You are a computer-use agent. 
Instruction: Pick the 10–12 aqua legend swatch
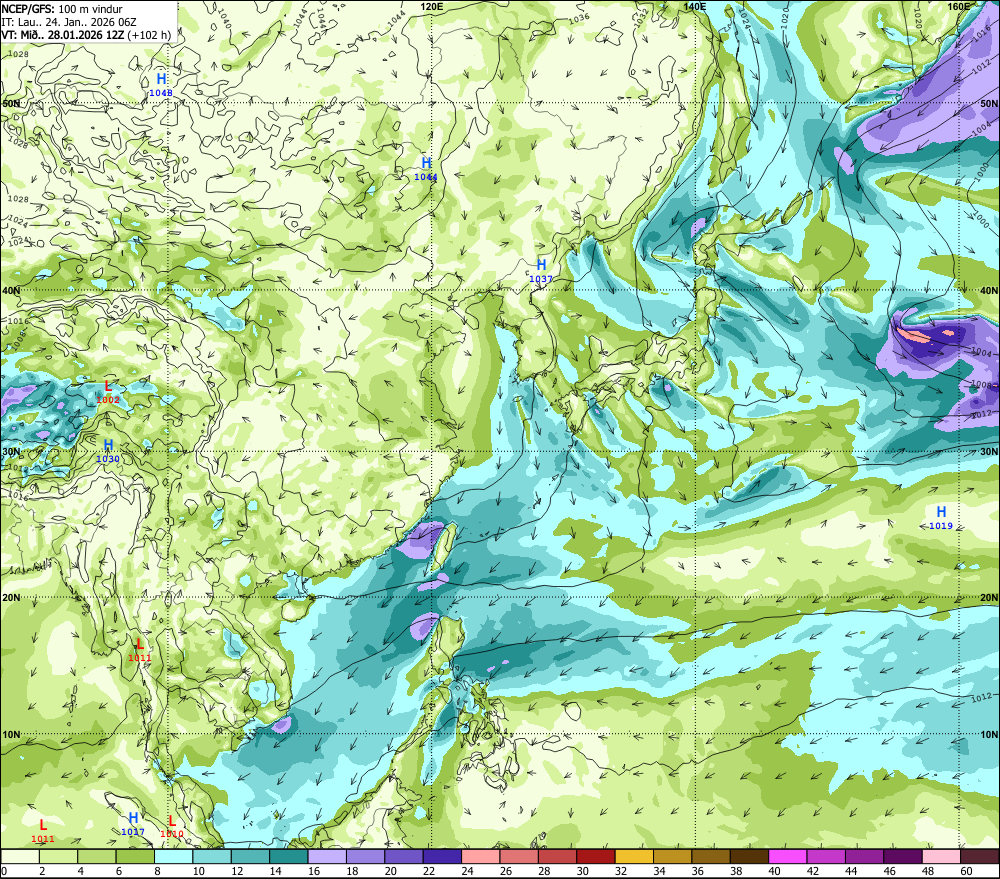[212, 856]
